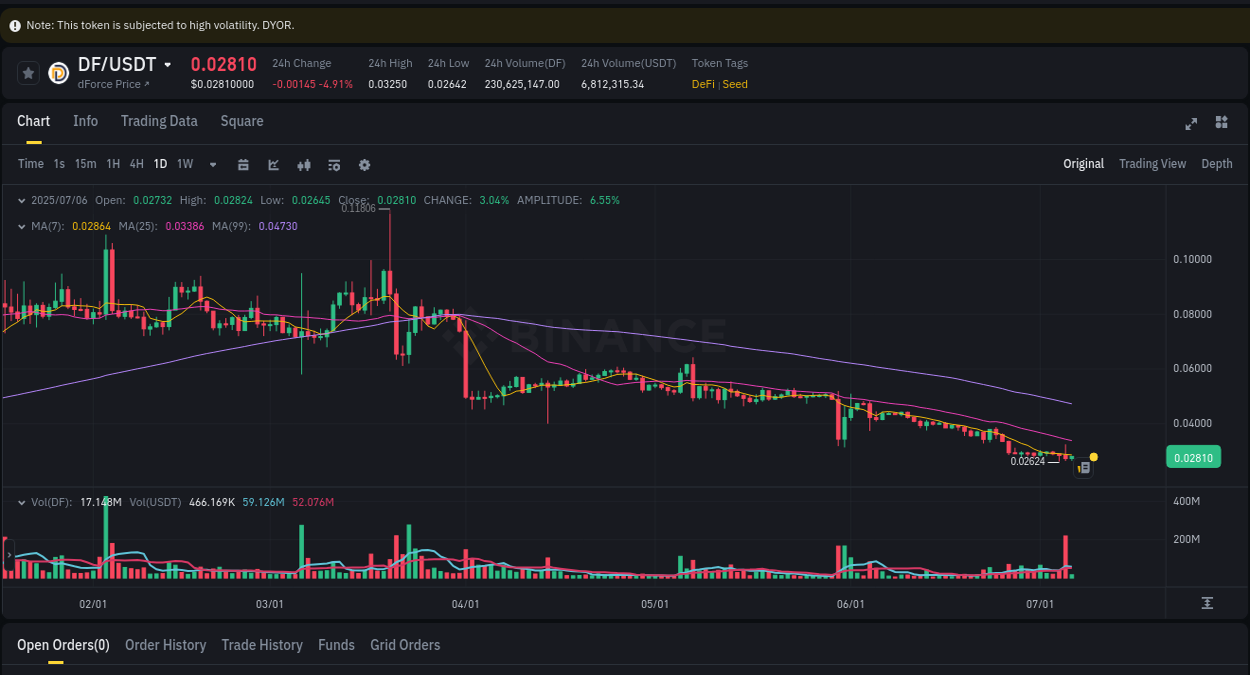
Task: Open the chart layout grid icon
Action: [1221, 122]
